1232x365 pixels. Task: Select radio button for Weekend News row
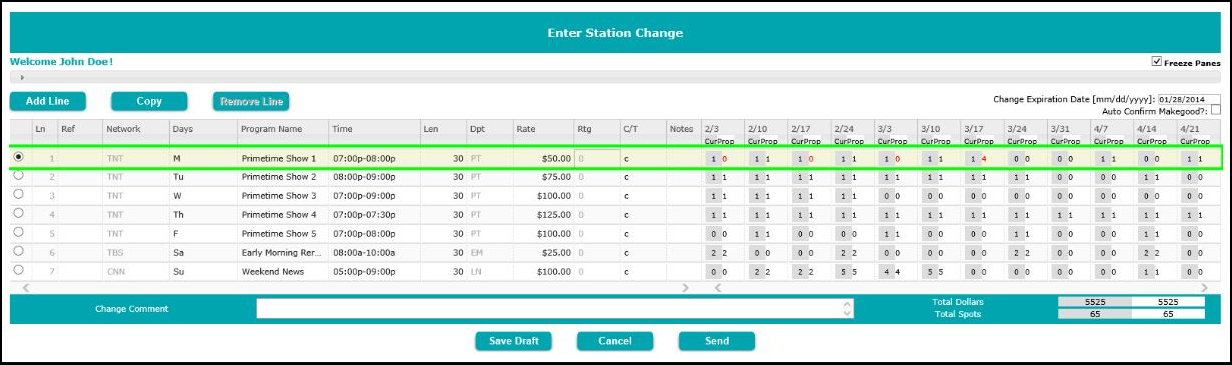click(18, 270)
